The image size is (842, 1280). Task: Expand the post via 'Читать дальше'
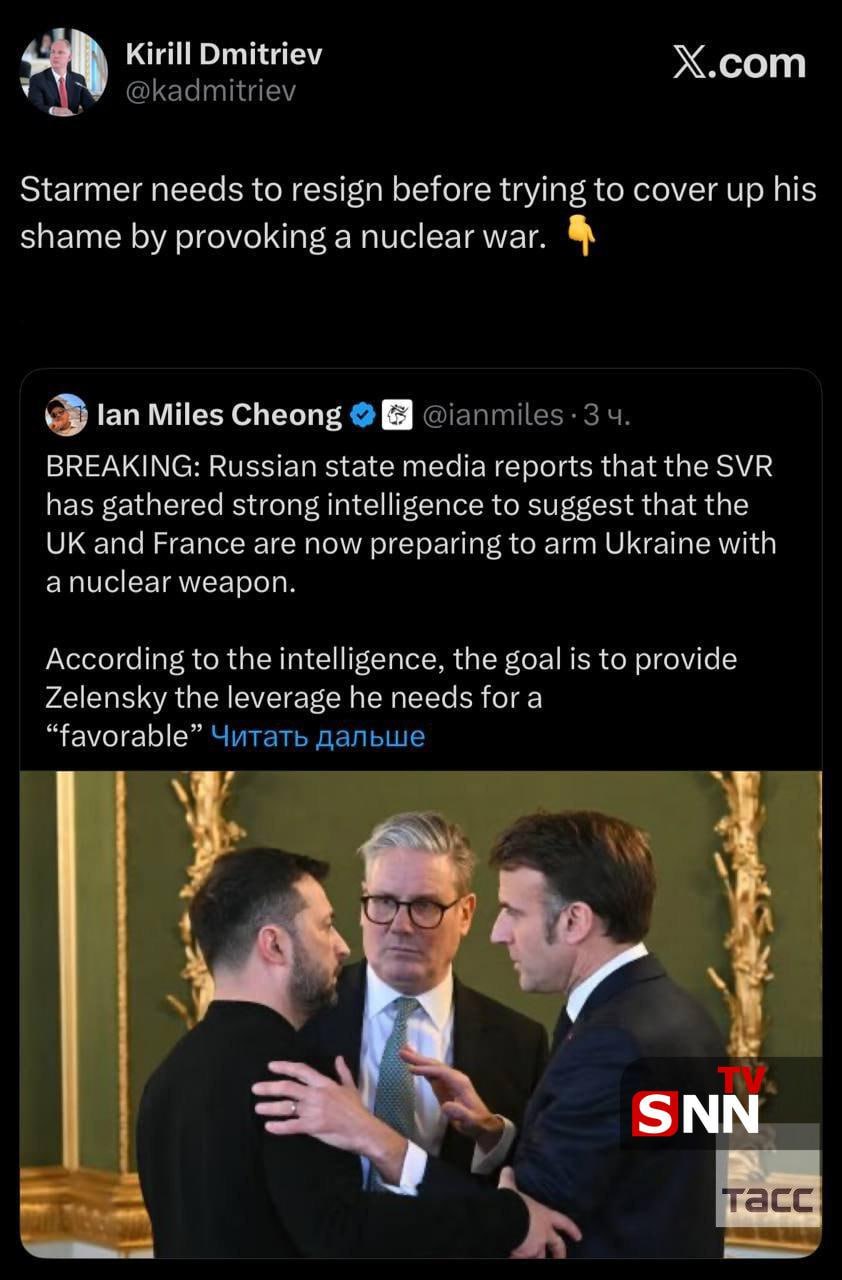[x=318, y=737]
